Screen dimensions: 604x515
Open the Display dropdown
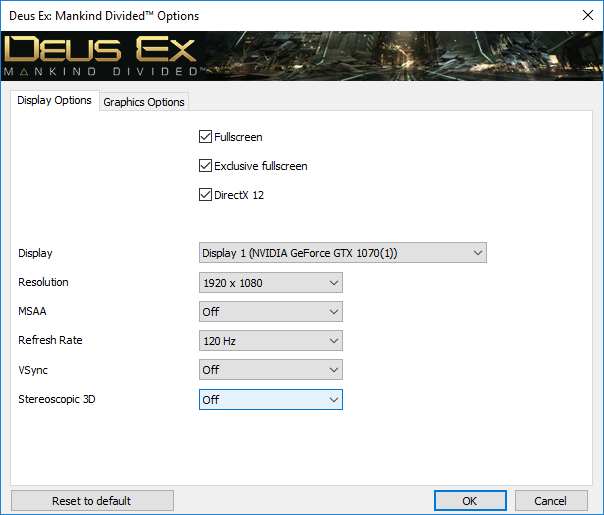pos(343,253)
